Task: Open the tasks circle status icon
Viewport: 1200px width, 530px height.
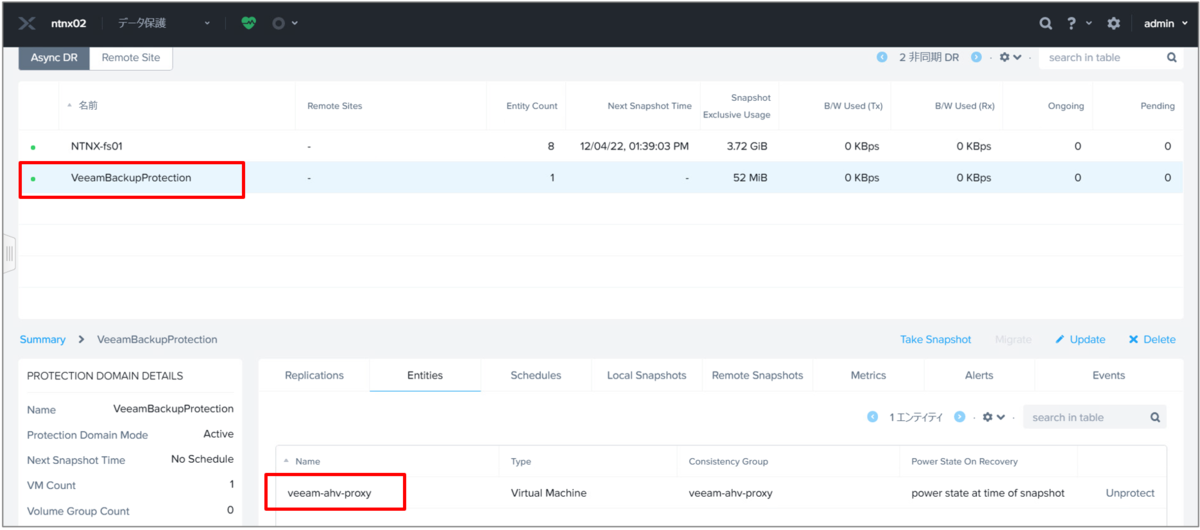Action: [279, 23]
